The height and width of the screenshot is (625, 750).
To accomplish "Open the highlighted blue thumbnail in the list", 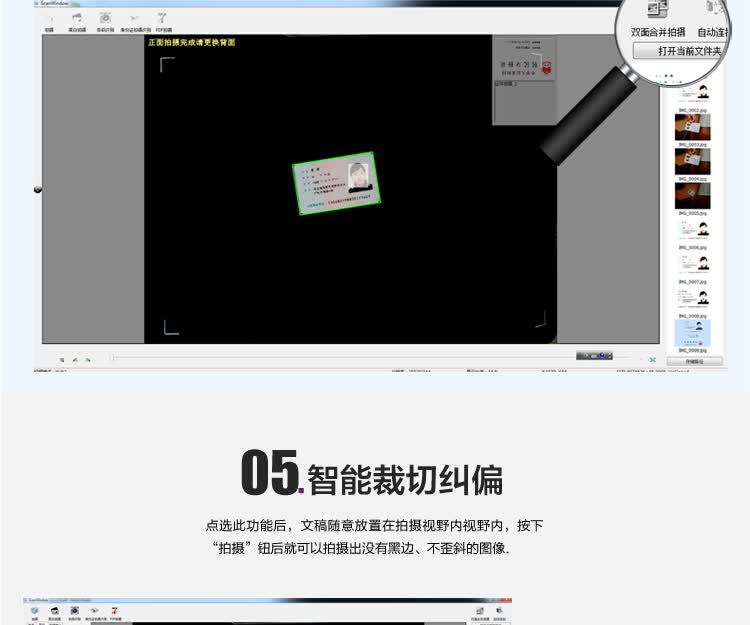I will pyautogui.click(x=693, y=333).
